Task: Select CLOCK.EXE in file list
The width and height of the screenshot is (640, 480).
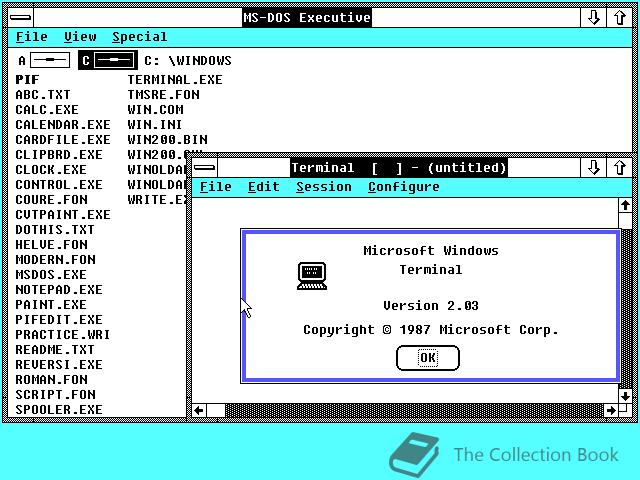Action: point(51,170)
